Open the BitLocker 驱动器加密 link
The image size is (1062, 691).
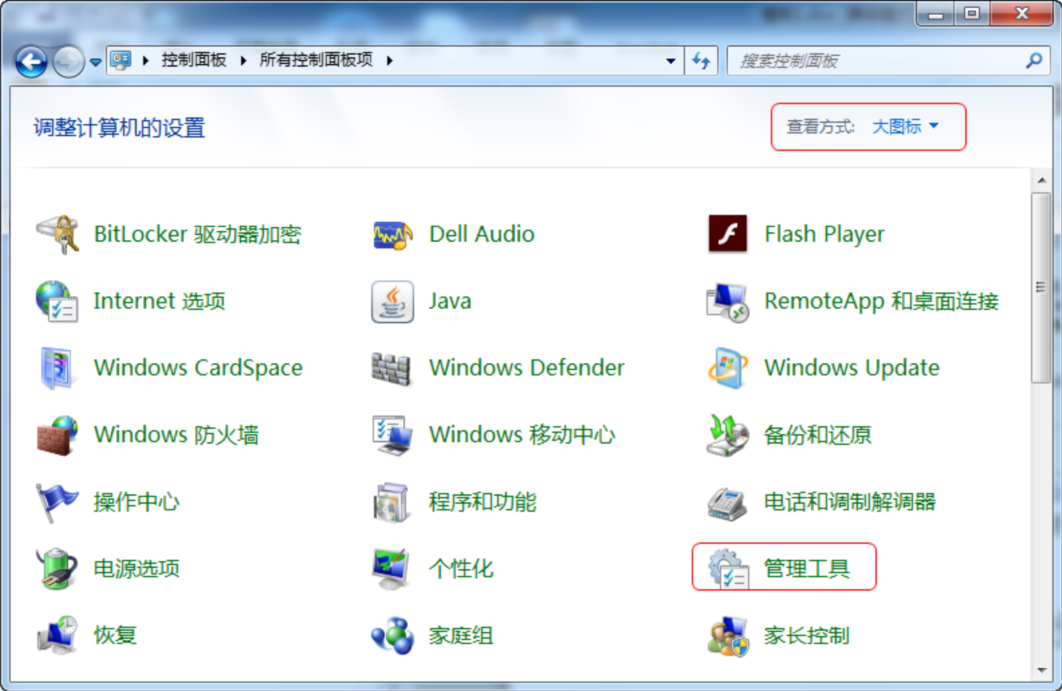(197, 234)
